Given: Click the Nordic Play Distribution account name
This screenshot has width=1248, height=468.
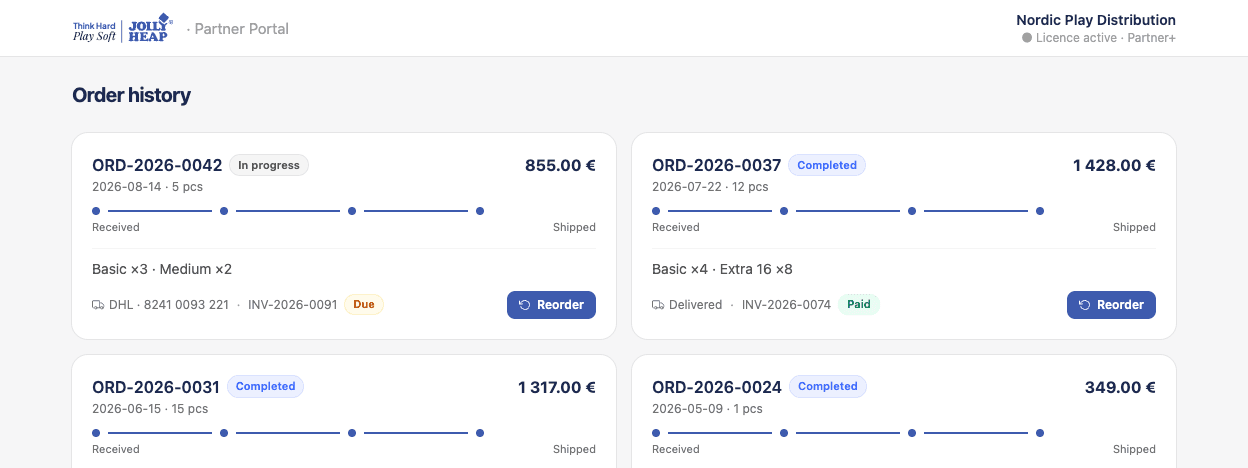Looking at the screenshot, I should pyautogui.click(x=1096, y=20).
